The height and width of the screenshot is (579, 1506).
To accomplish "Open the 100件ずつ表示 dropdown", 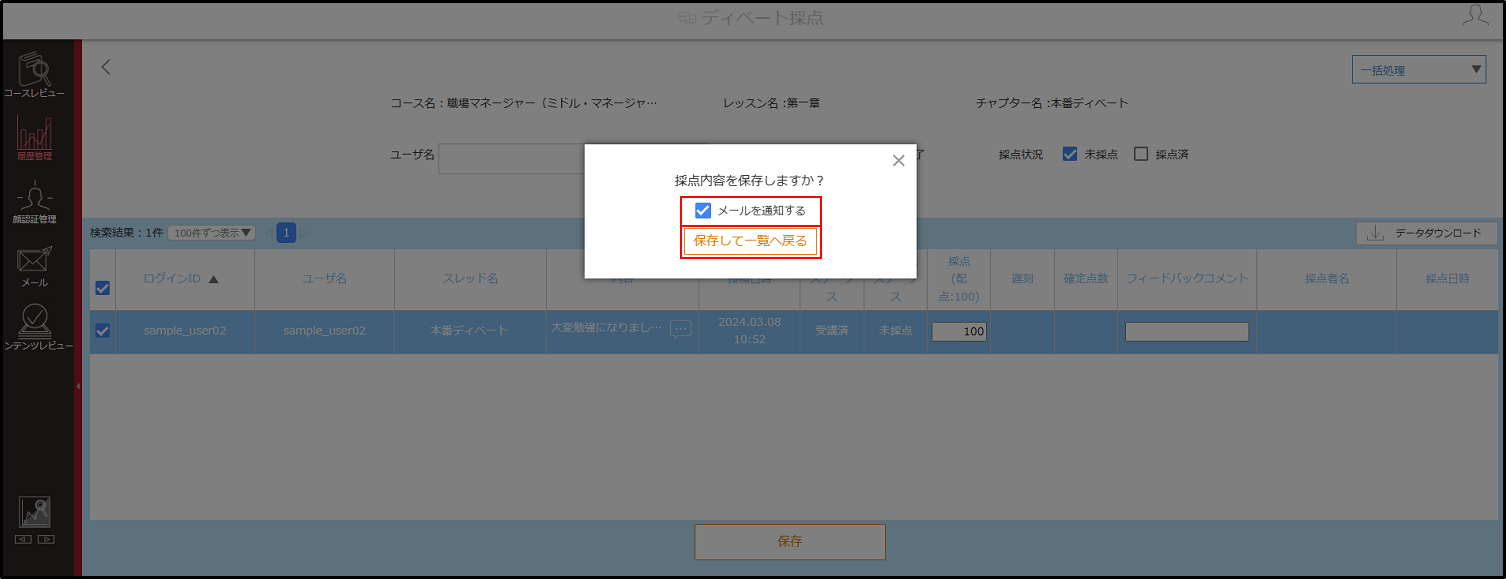I will pyautogui.click(x=211, y=232).
